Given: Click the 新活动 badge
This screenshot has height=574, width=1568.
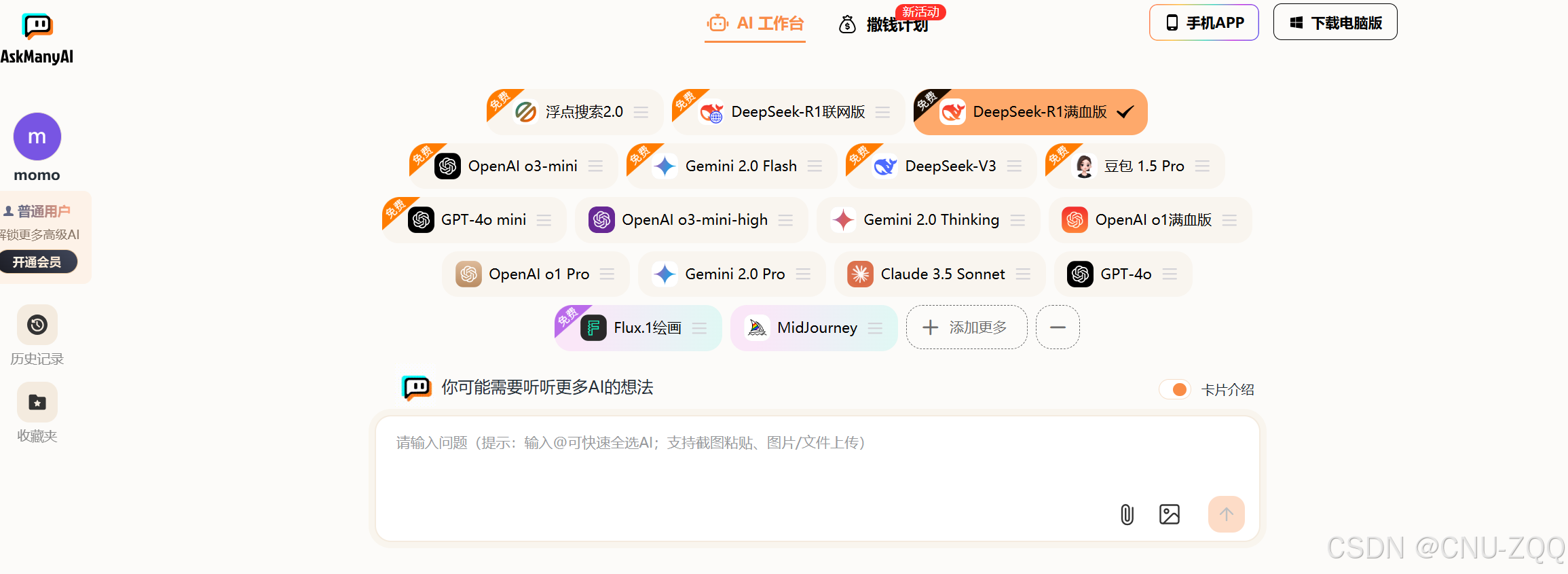Looking at the screenshot, I should pyautogui.click(x=920, y=12).
